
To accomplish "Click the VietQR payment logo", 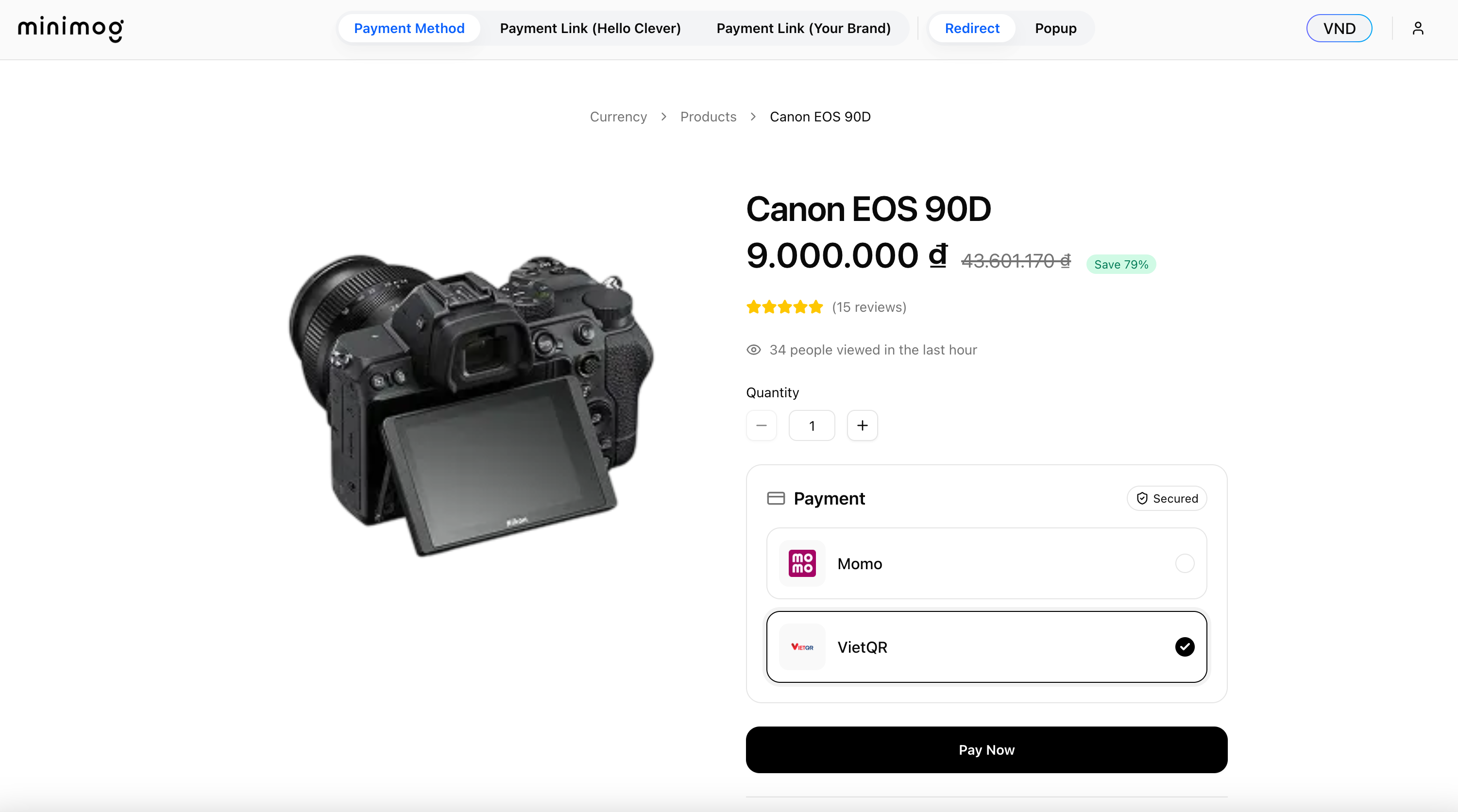I will point(801,647).
